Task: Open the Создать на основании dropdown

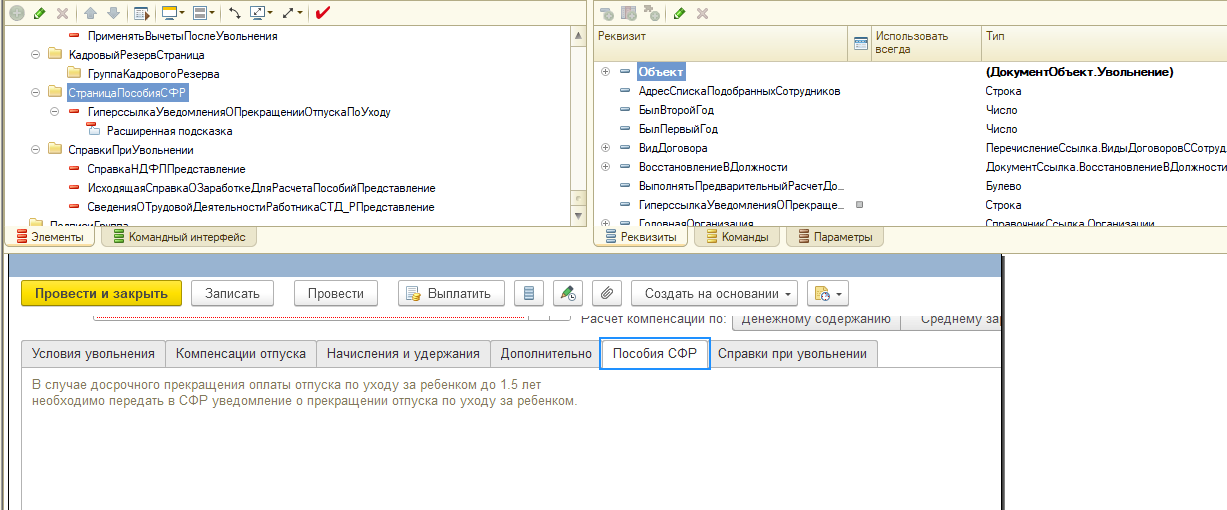Action: click(714, 293)
